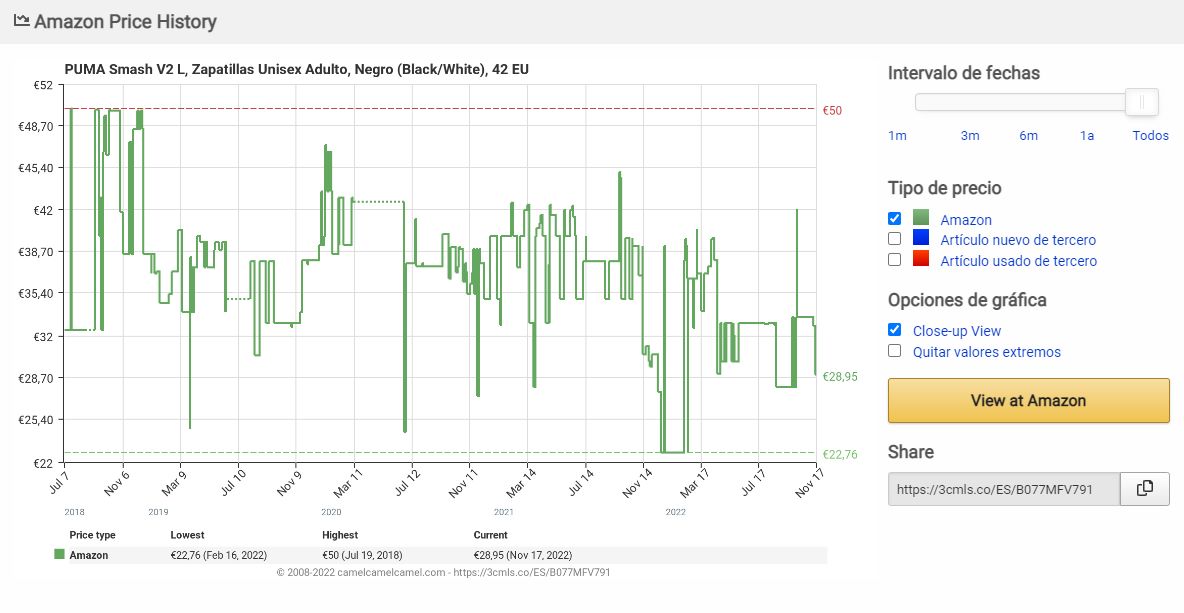Click the Close-up View label link
The height and width of the screenshot is (613, 1184).
pyautogui.click(x=957, y=331)
